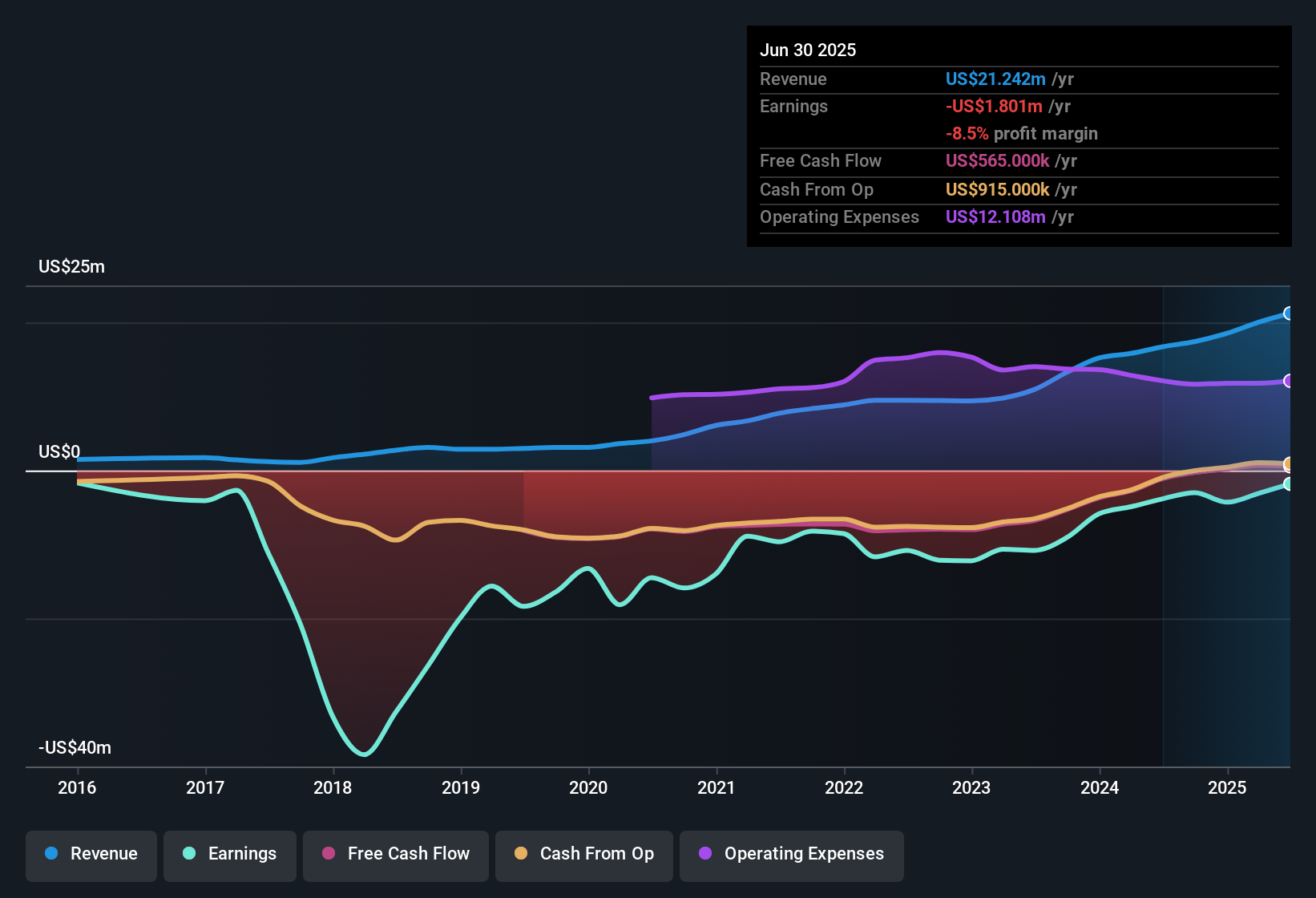Click the pink Free Cash Flow legend dot
The image size is (1316, 898).
coord(327,854)
